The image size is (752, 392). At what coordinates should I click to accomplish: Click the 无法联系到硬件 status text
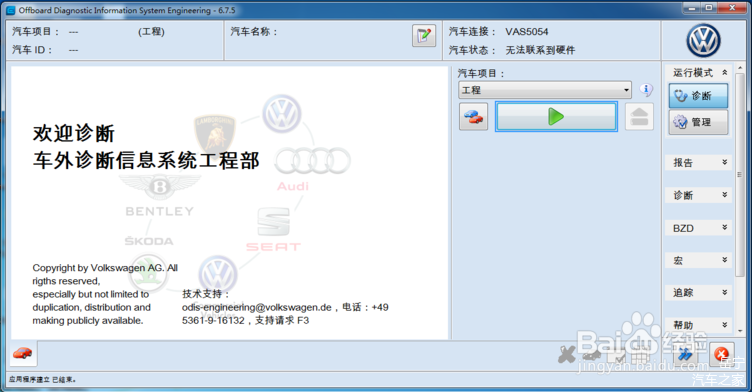(540, 50)
